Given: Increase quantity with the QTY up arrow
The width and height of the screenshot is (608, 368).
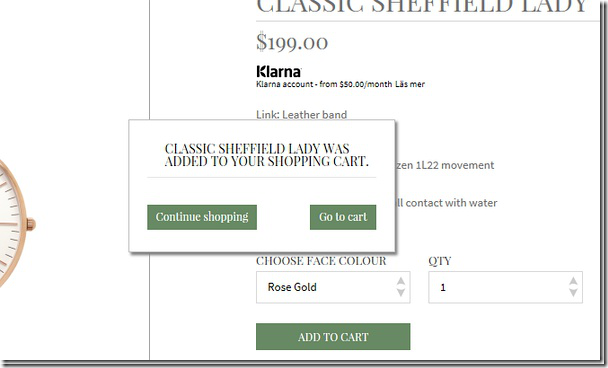Looking at the screenshot, I should pos(573,281).
